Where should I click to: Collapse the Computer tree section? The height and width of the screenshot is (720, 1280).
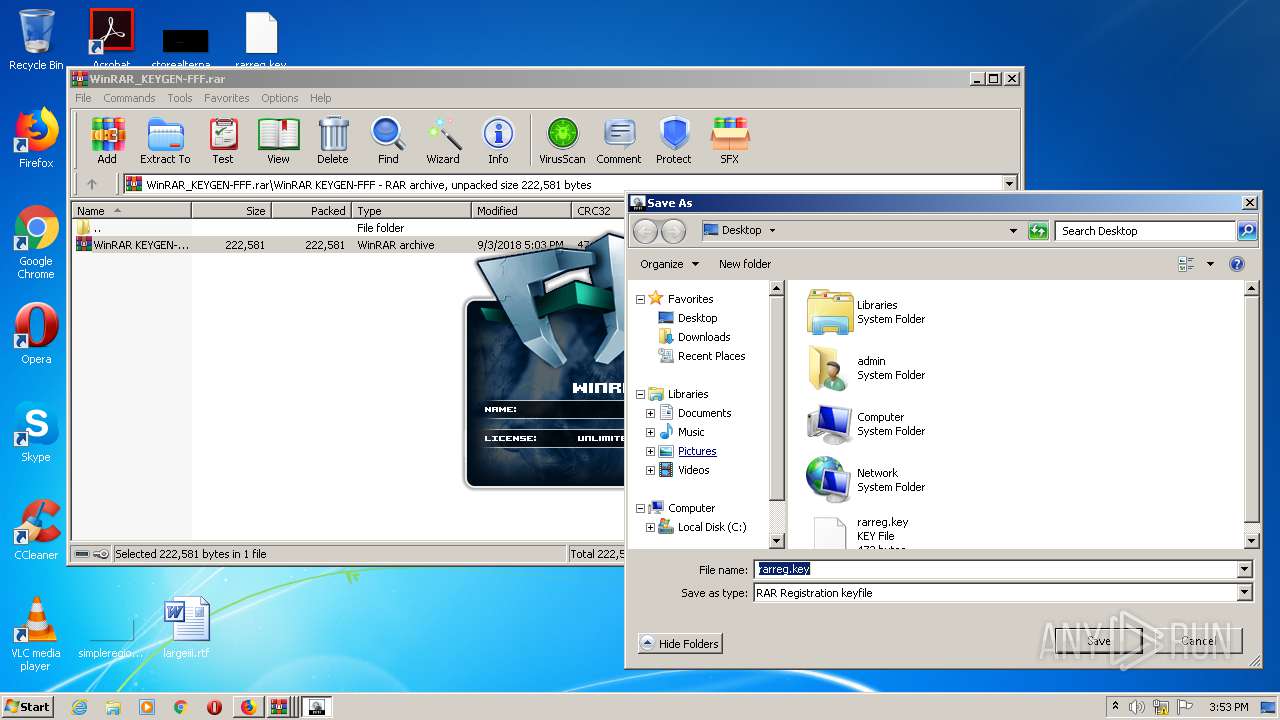[640, 508]
